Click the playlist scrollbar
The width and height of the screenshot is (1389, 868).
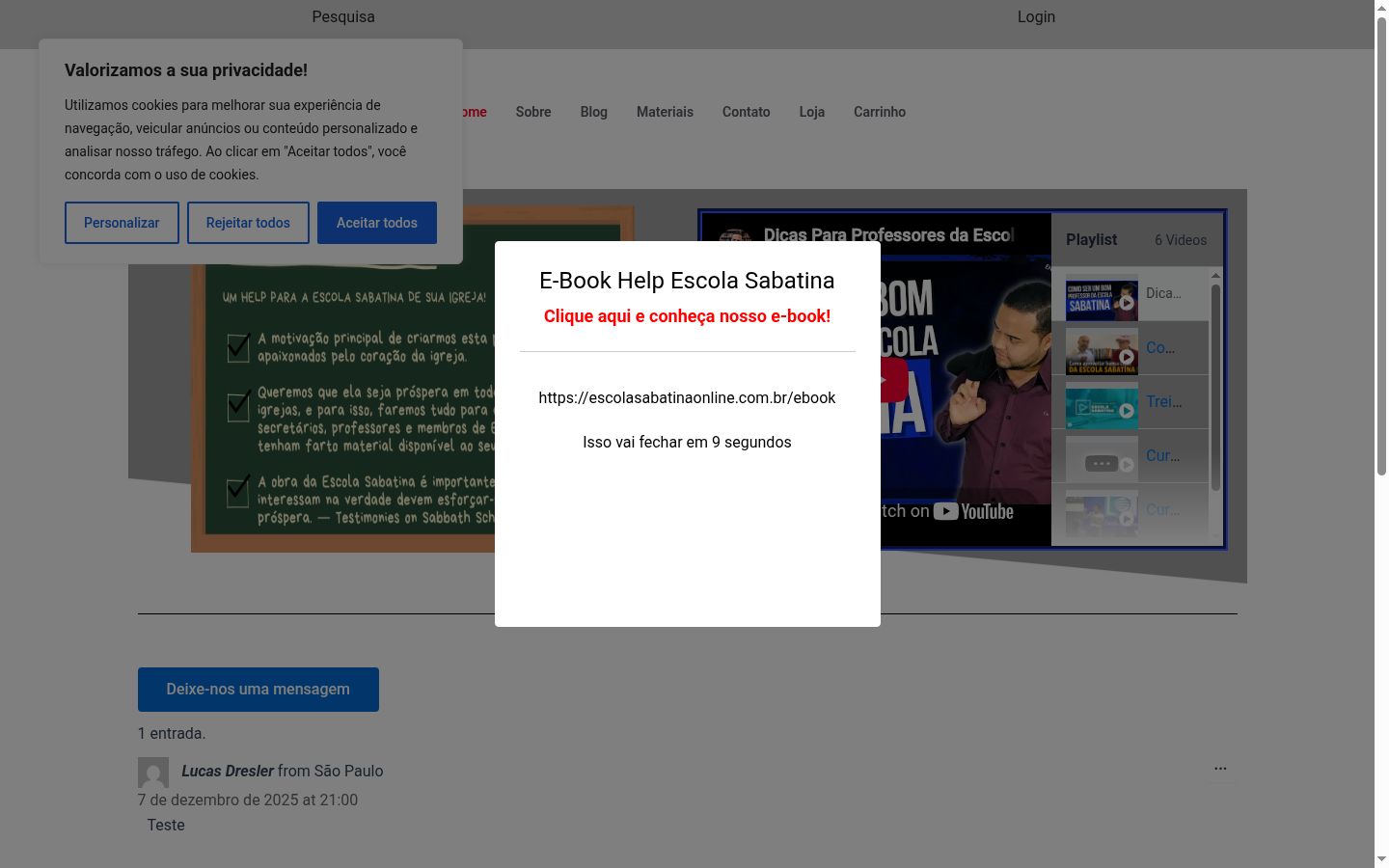point(1215,388)
